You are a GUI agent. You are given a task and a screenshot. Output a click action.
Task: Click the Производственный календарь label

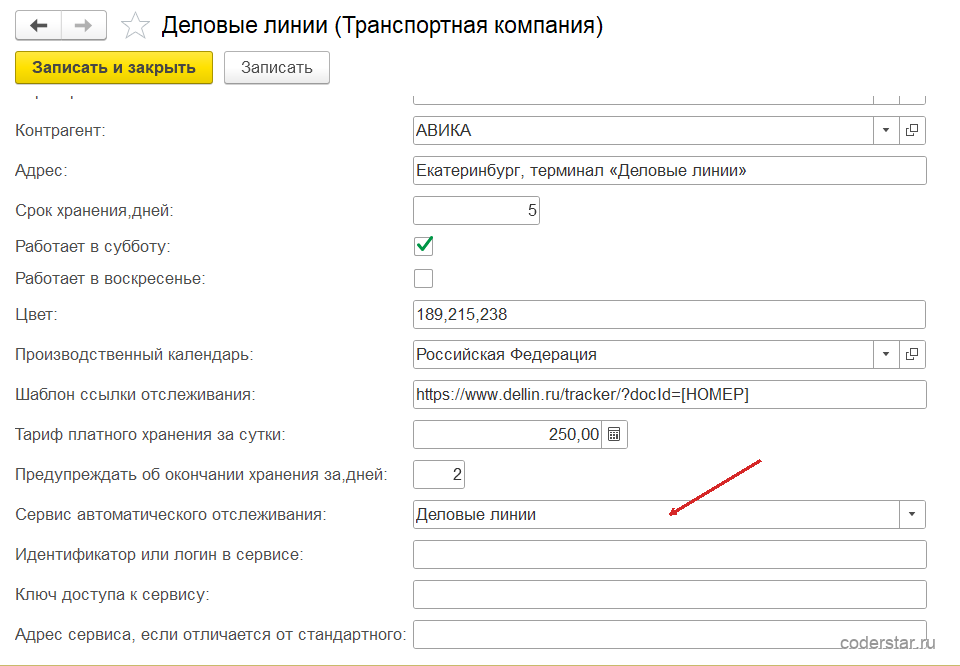point(134,354)
